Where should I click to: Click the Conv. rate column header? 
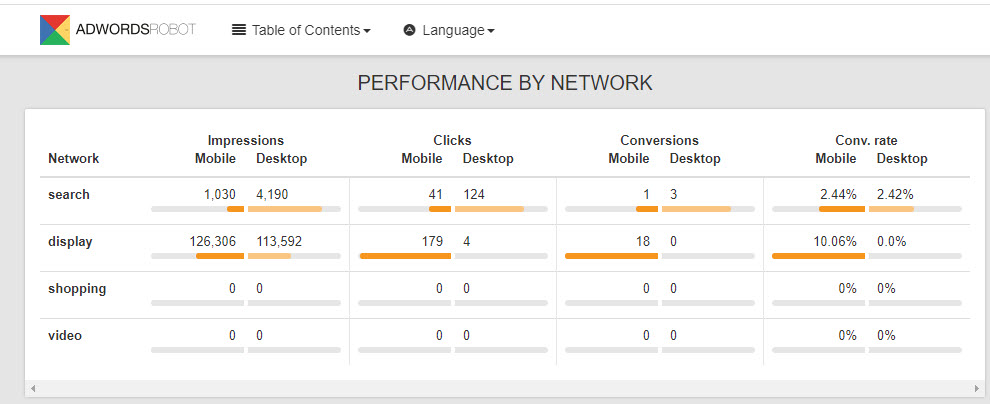(866, 140)
